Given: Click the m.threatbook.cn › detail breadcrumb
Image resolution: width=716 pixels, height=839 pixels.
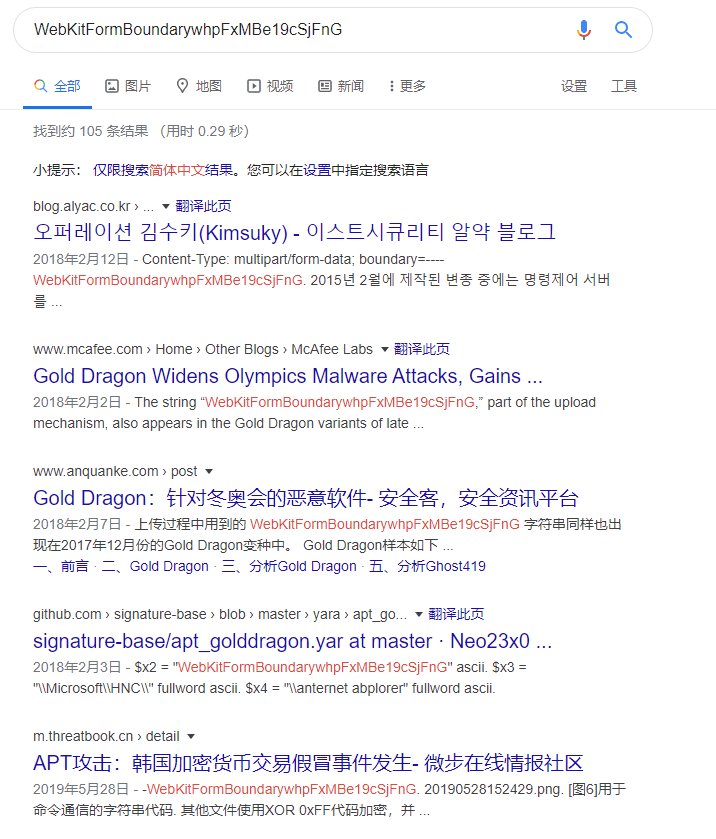Looking at the screenshot, I should 106,736.
